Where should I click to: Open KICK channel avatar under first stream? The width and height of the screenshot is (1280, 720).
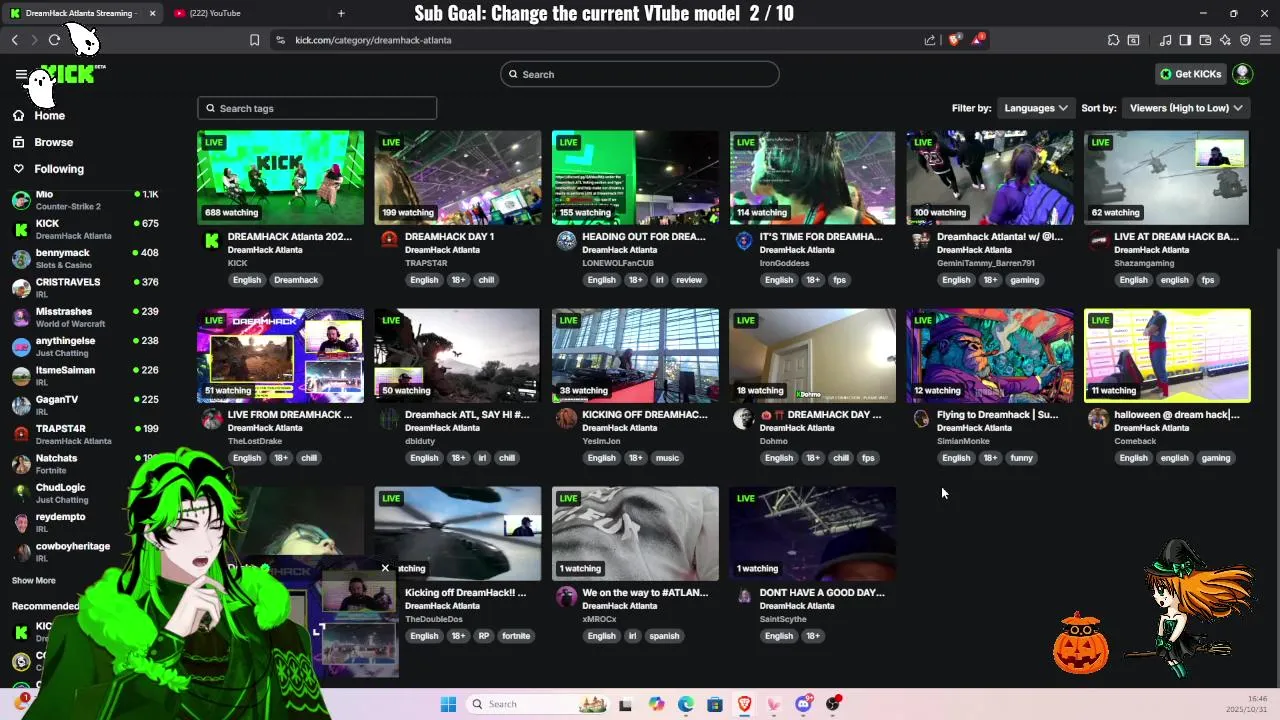212,240
